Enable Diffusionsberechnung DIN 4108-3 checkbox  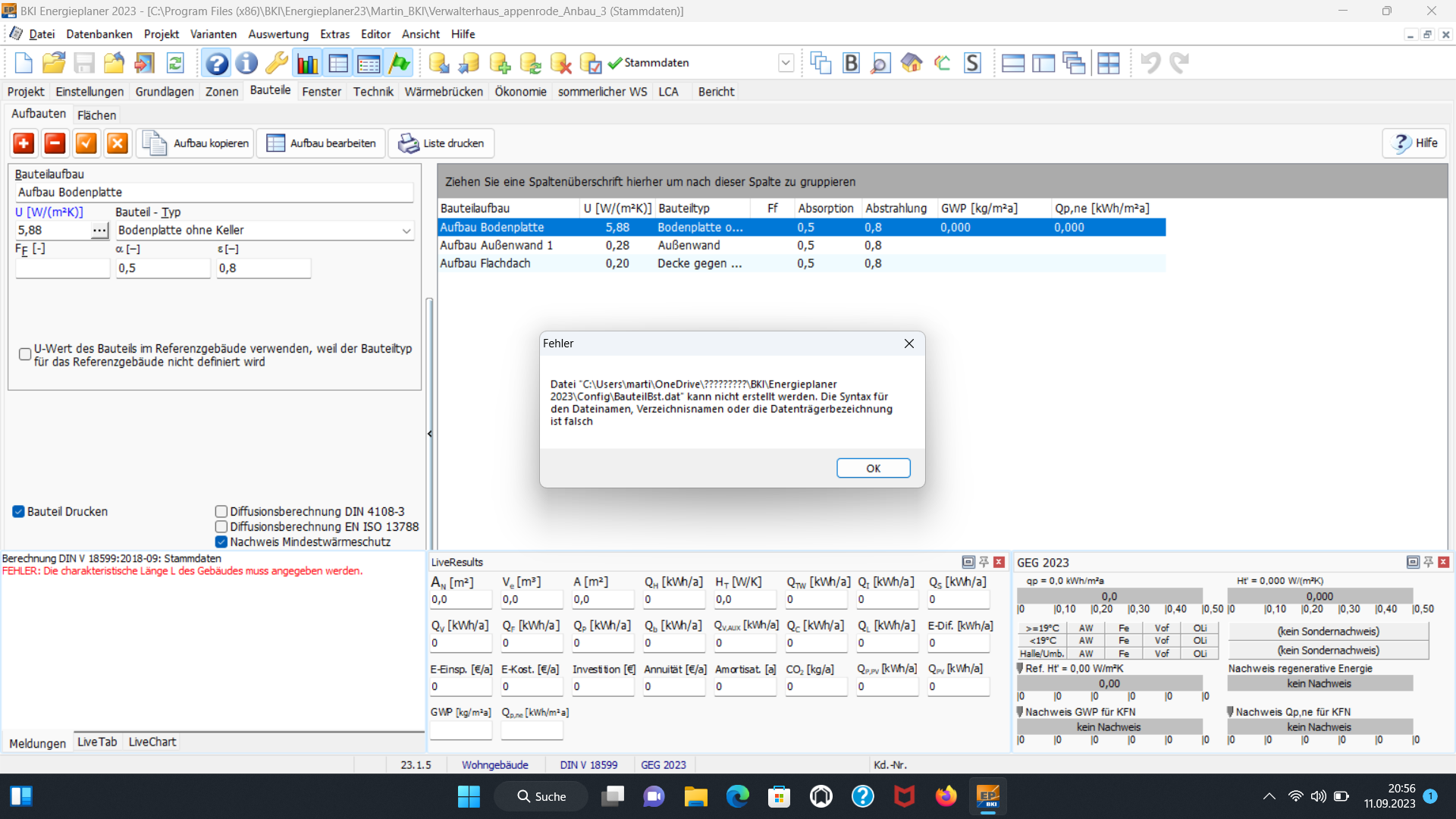pyautogui.click(x=221, y=512)
